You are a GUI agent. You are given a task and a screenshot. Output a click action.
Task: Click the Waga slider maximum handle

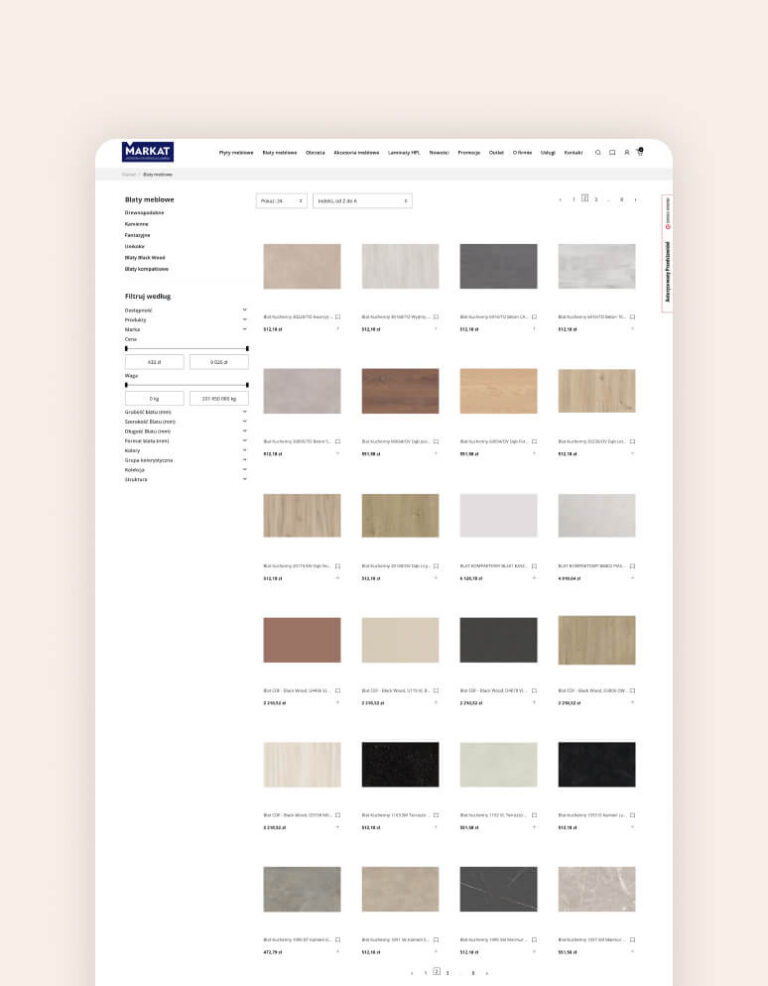click(247, 385)
